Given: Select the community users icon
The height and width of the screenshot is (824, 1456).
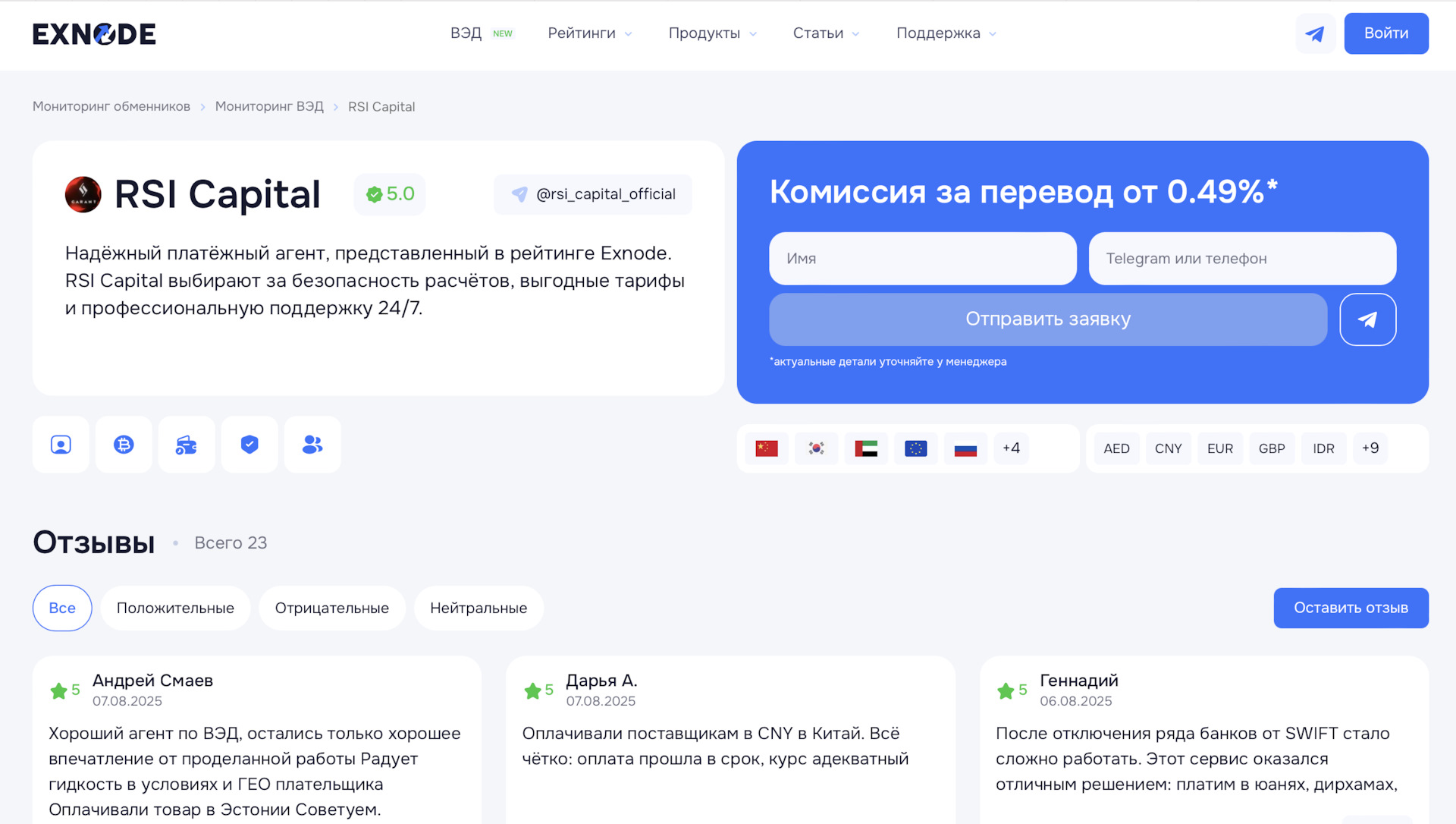Looking at the screenshot, I should (x=312, y=445).
